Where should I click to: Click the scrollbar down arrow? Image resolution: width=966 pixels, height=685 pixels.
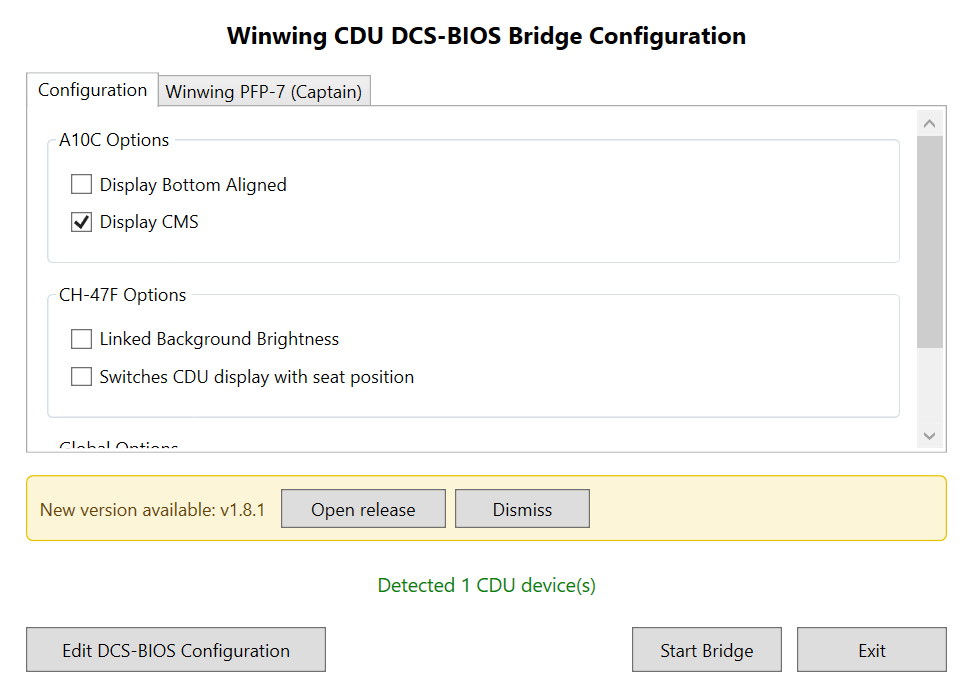(x=929, y=436)
